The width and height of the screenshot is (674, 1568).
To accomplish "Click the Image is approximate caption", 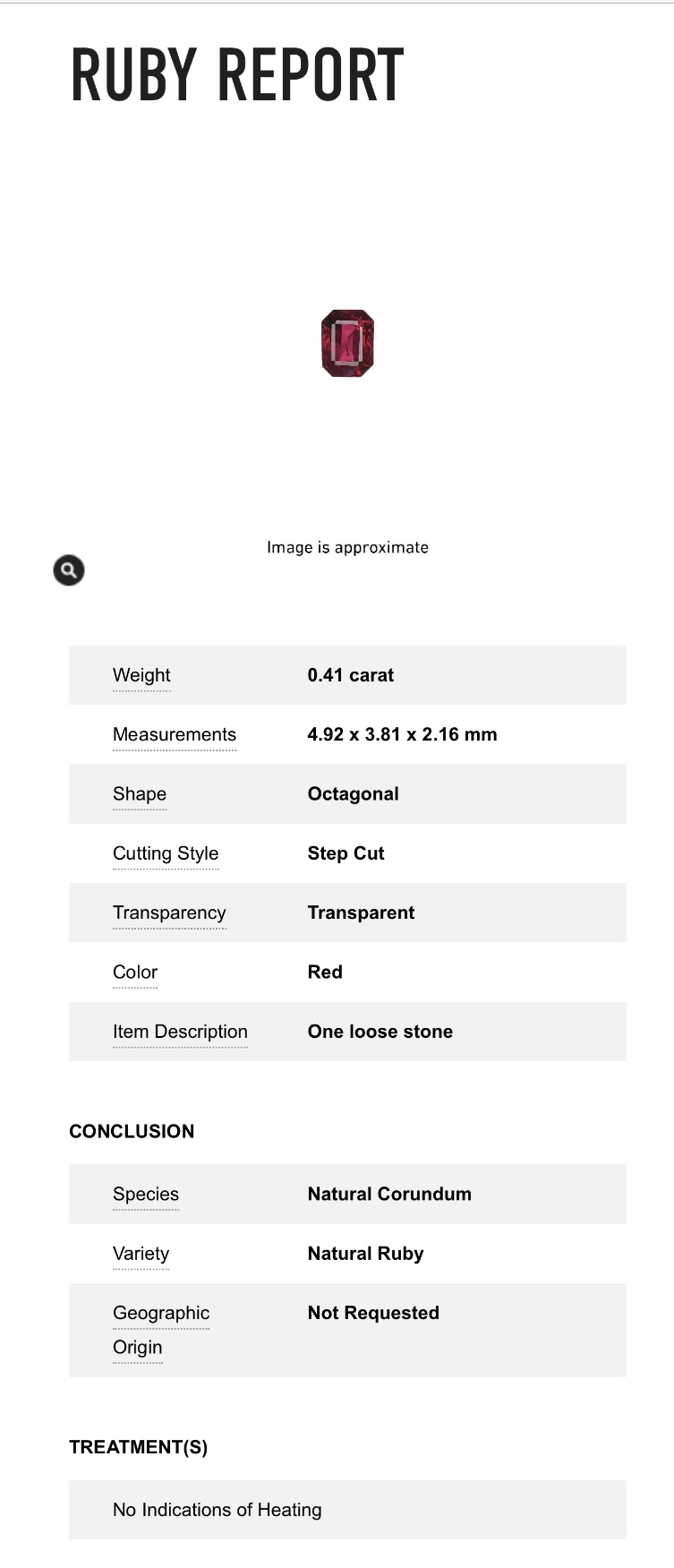I will tap(347, 547).
